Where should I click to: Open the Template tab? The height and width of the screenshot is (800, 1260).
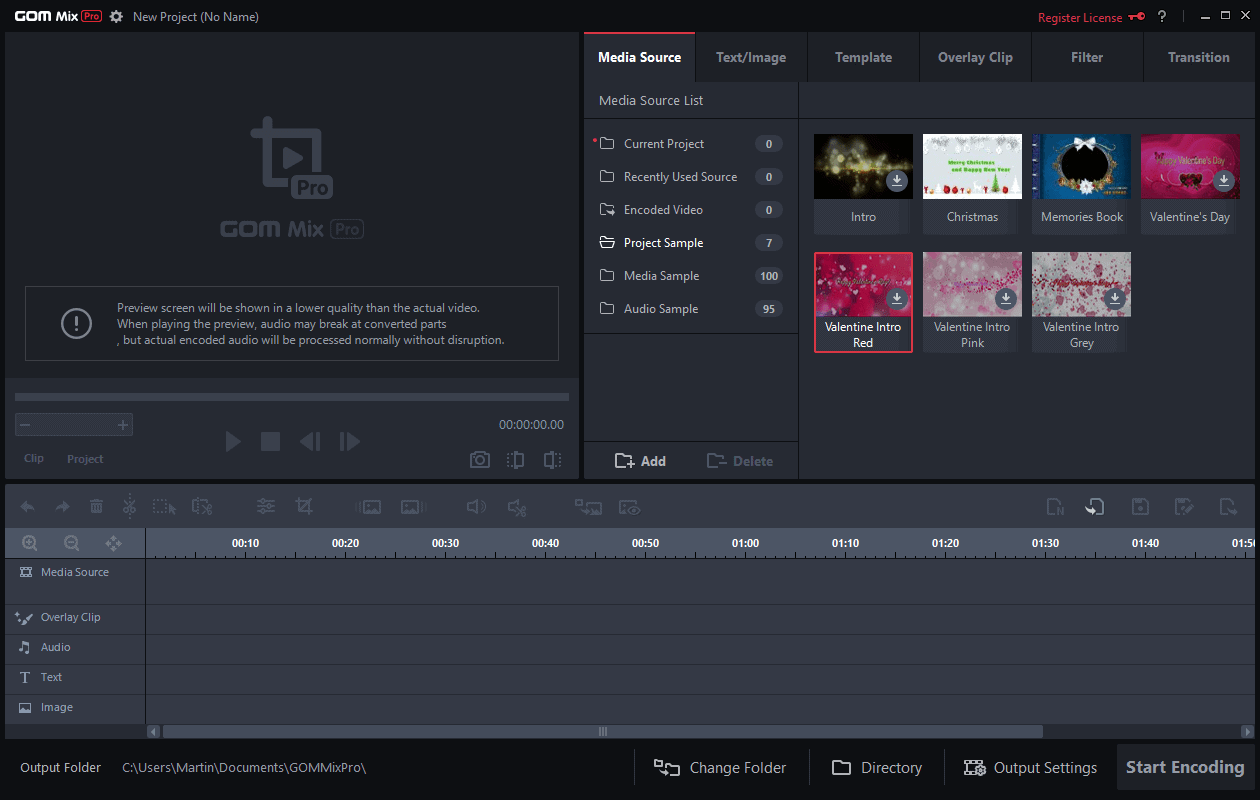point(863,57)
